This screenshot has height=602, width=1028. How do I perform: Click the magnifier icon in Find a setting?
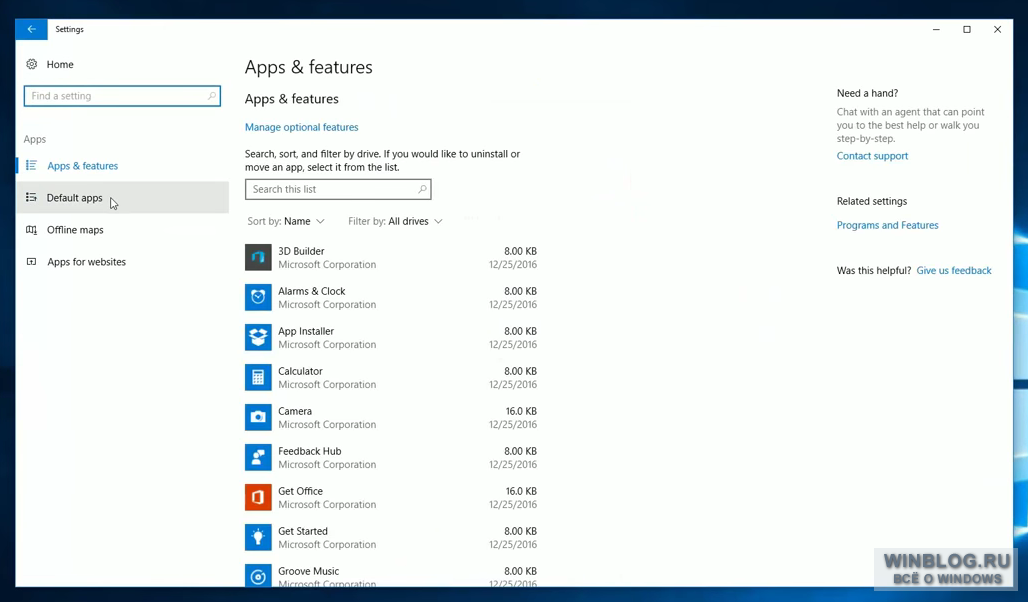[x=212, y=96]
